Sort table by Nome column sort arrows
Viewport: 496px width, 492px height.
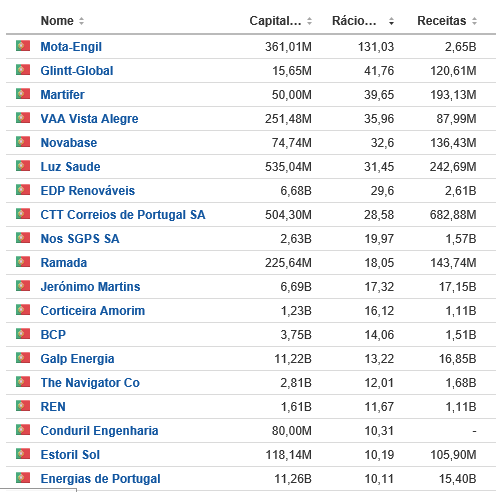point(81,21)
